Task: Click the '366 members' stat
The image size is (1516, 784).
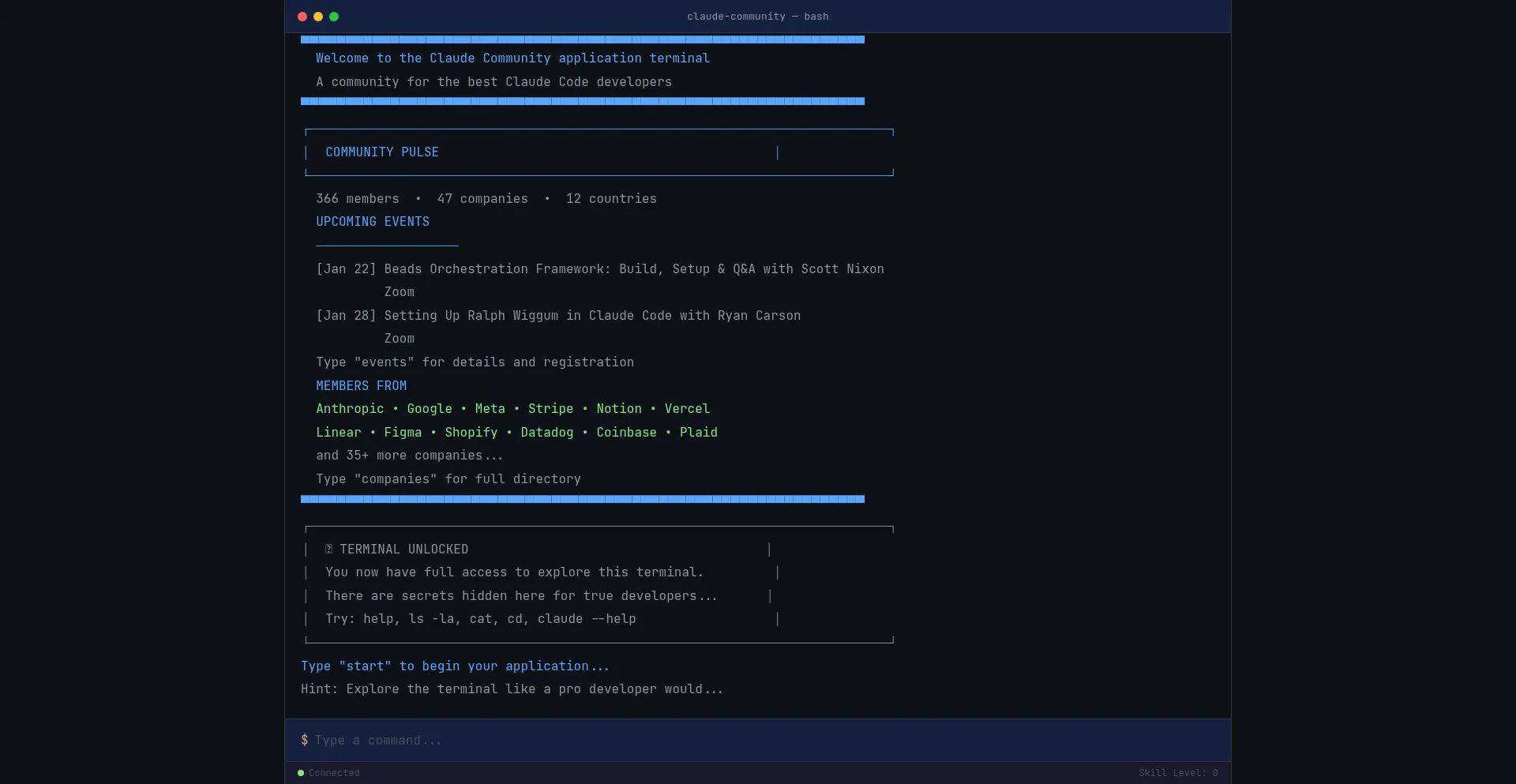Action: [358, 199]
